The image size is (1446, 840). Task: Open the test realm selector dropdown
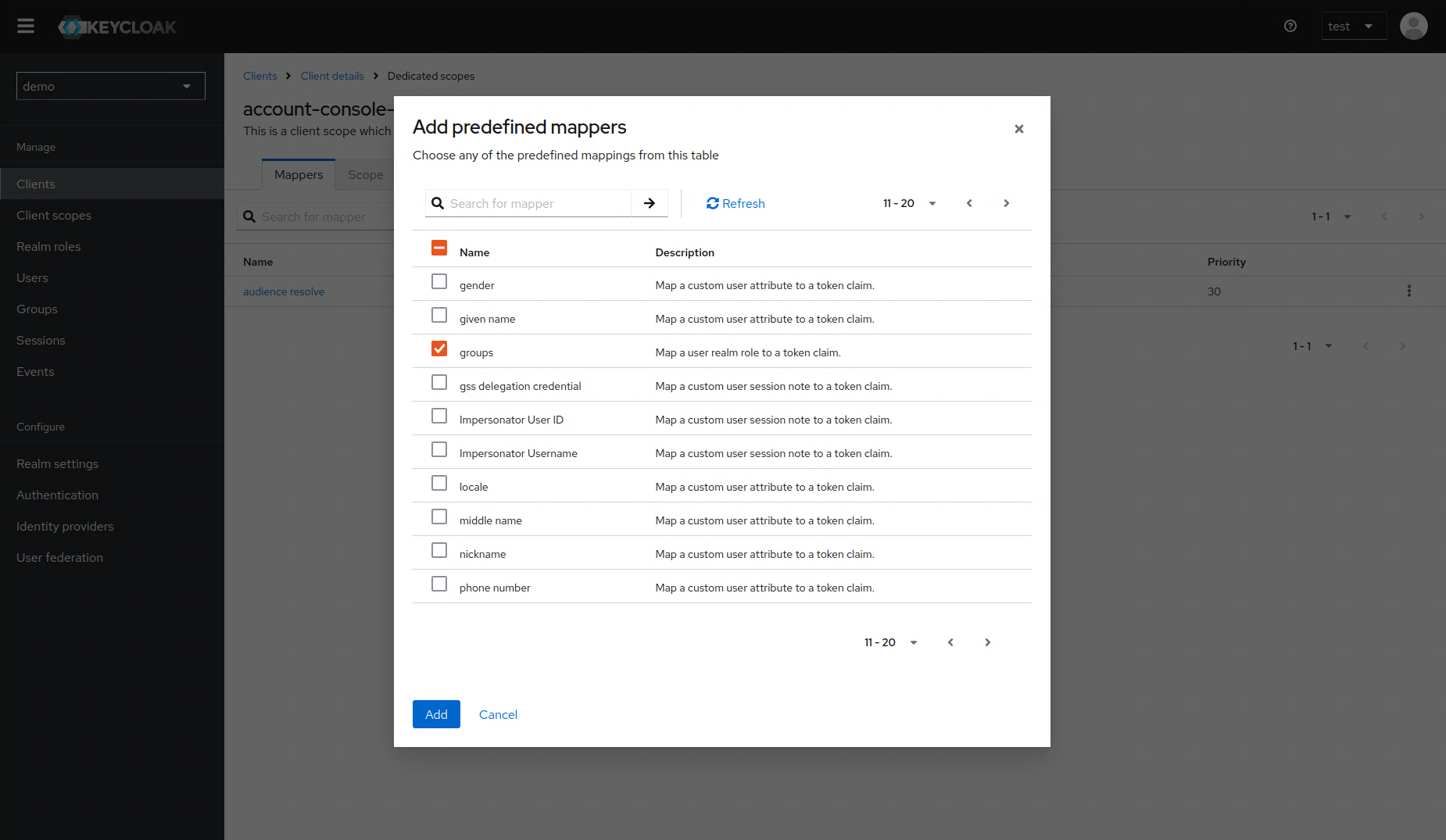[1353, 26]
